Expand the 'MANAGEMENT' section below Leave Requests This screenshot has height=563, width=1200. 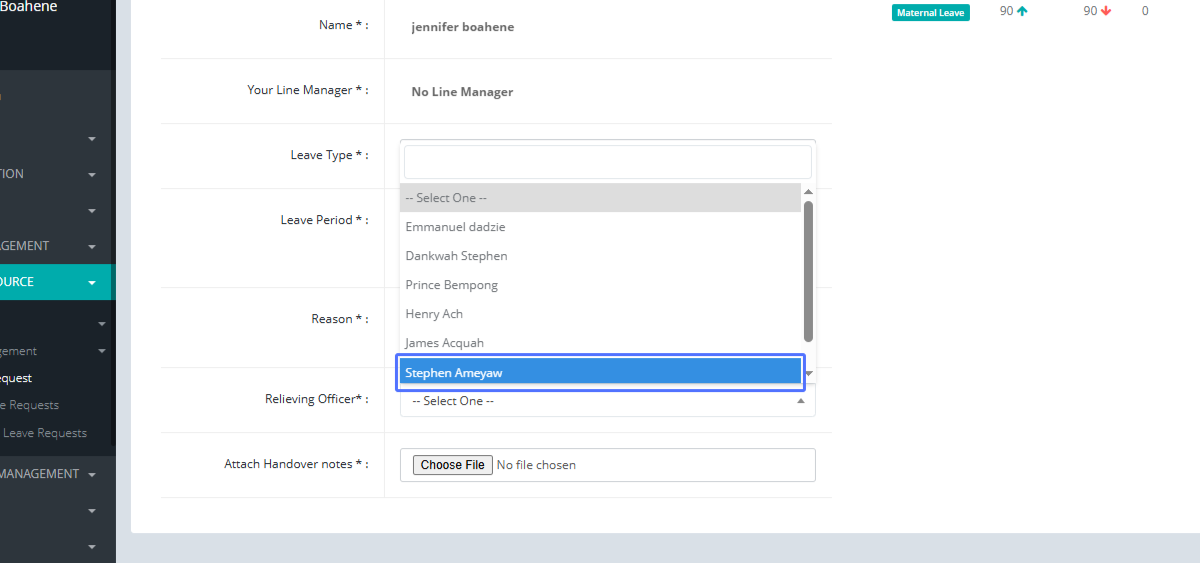coord(92,475)
